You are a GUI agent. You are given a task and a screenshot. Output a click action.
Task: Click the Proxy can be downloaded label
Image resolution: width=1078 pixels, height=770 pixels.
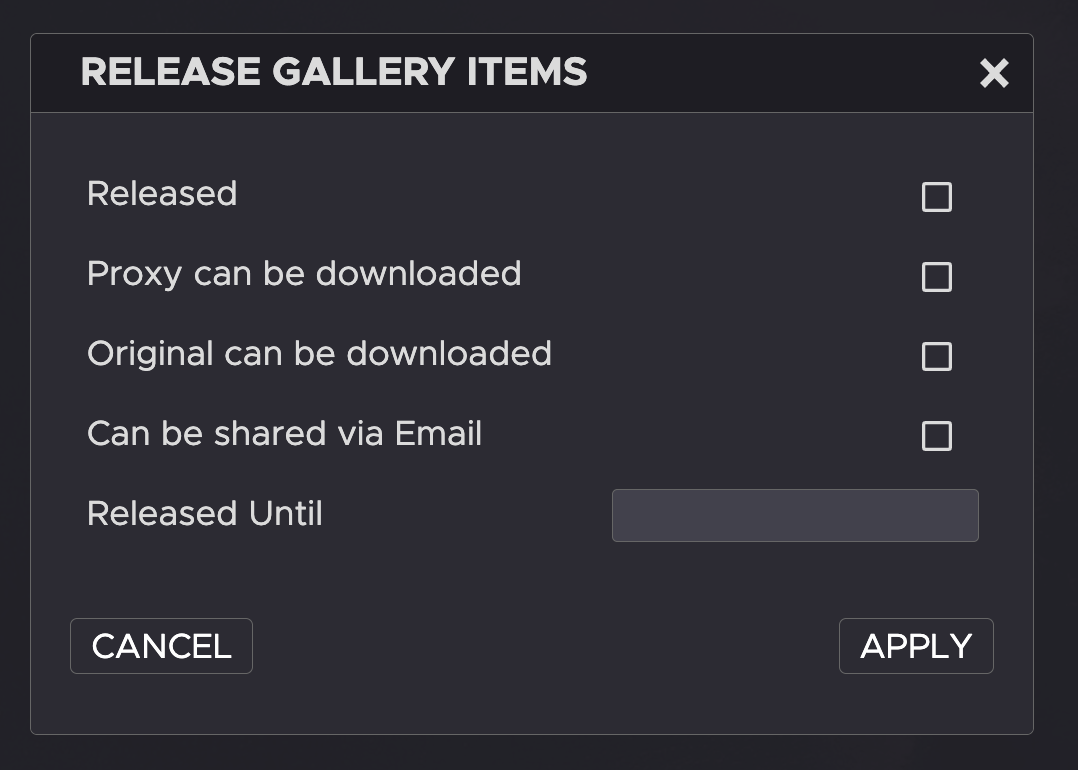[304, 273]
